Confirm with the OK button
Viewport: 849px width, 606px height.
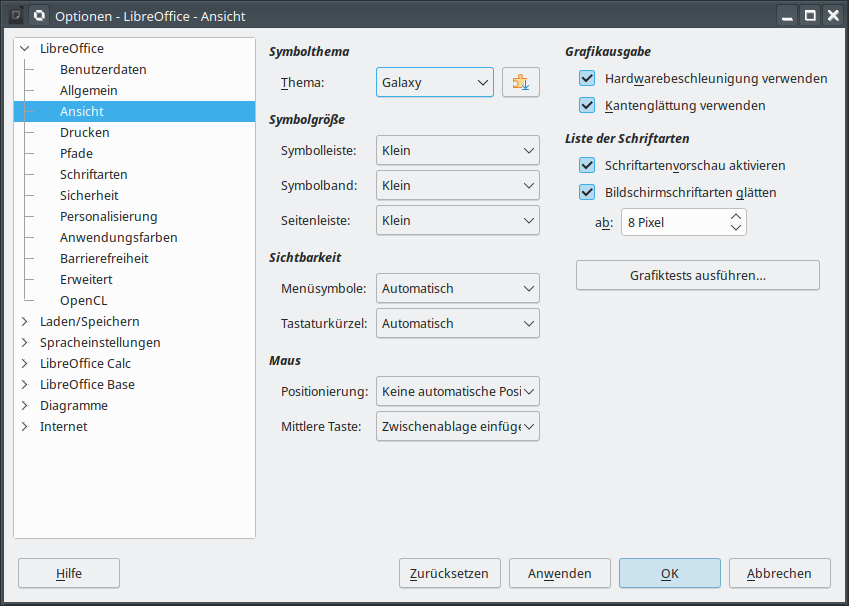coord(670,573)
